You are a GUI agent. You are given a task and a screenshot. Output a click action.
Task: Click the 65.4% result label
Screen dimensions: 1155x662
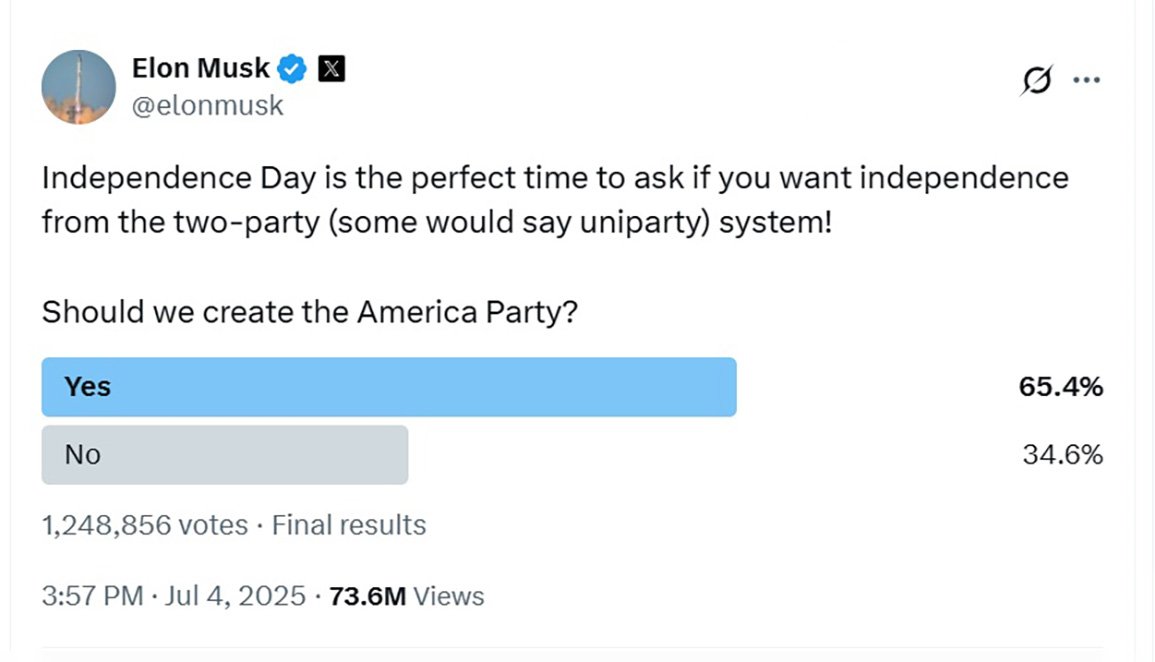(x=1061, y=387)
